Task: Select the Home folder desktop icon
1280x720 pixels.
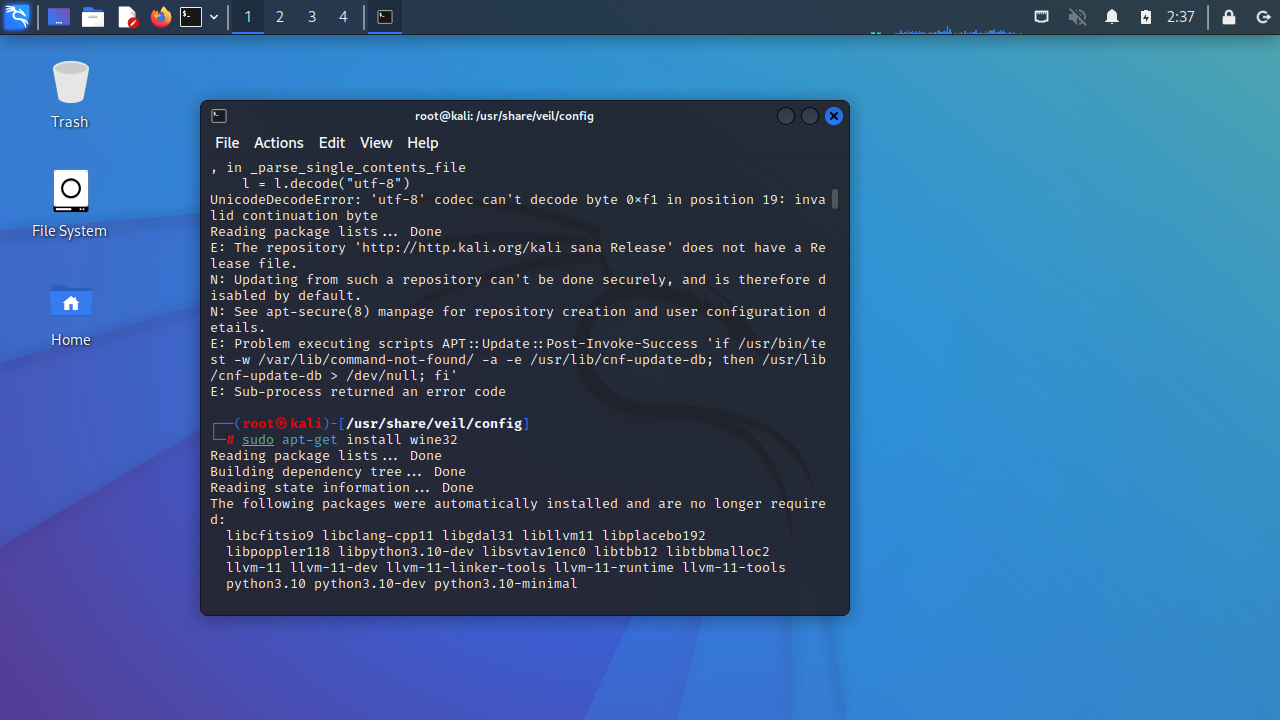Action: click(70, 313)
